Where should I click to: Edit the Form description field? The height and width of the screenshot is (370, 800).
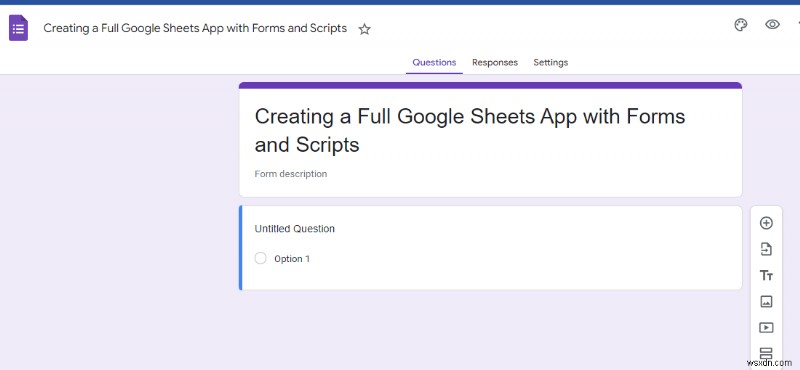click(291, 174)
